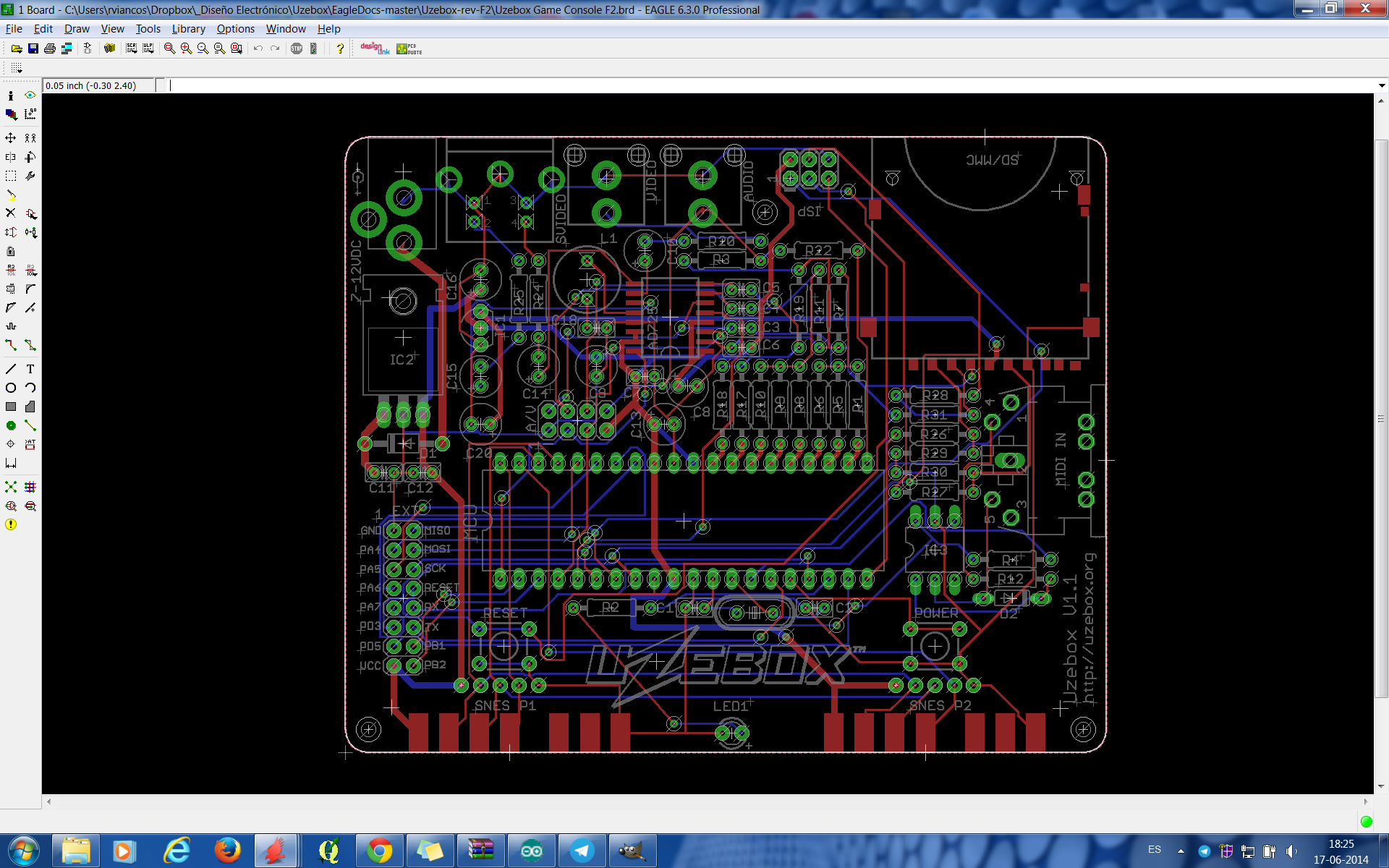
Task: Open the Library menu
Action: (188, 29)
